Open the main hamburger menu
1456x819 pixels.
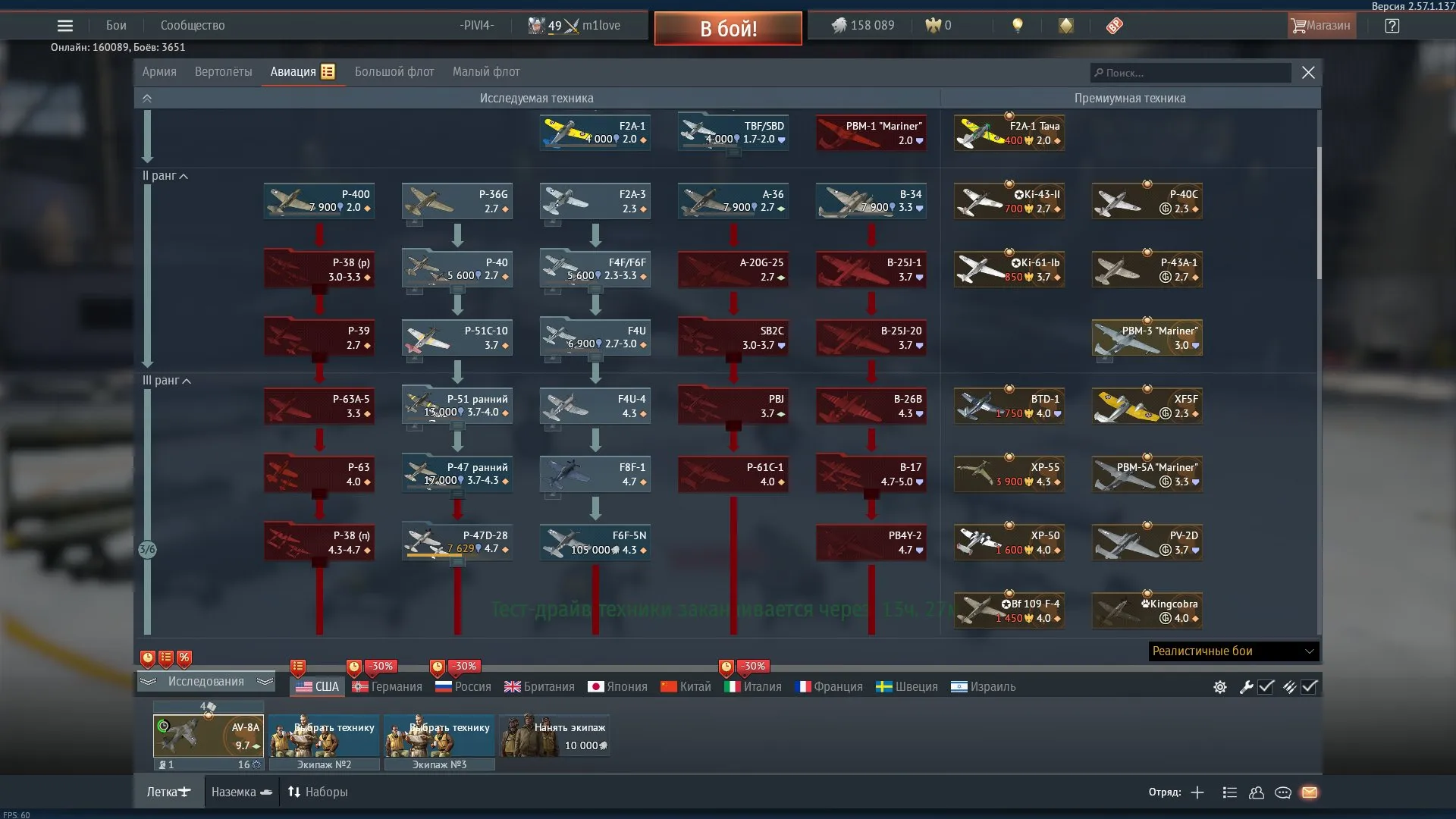tap(65, 26)
